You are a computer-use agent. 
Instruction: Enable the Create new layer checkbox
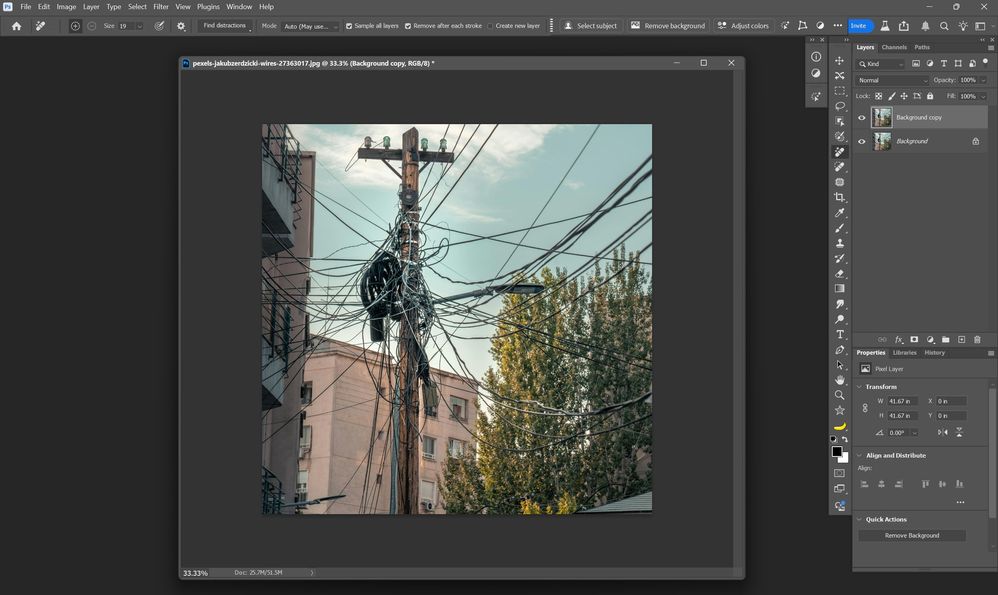[x=490, y=26]
